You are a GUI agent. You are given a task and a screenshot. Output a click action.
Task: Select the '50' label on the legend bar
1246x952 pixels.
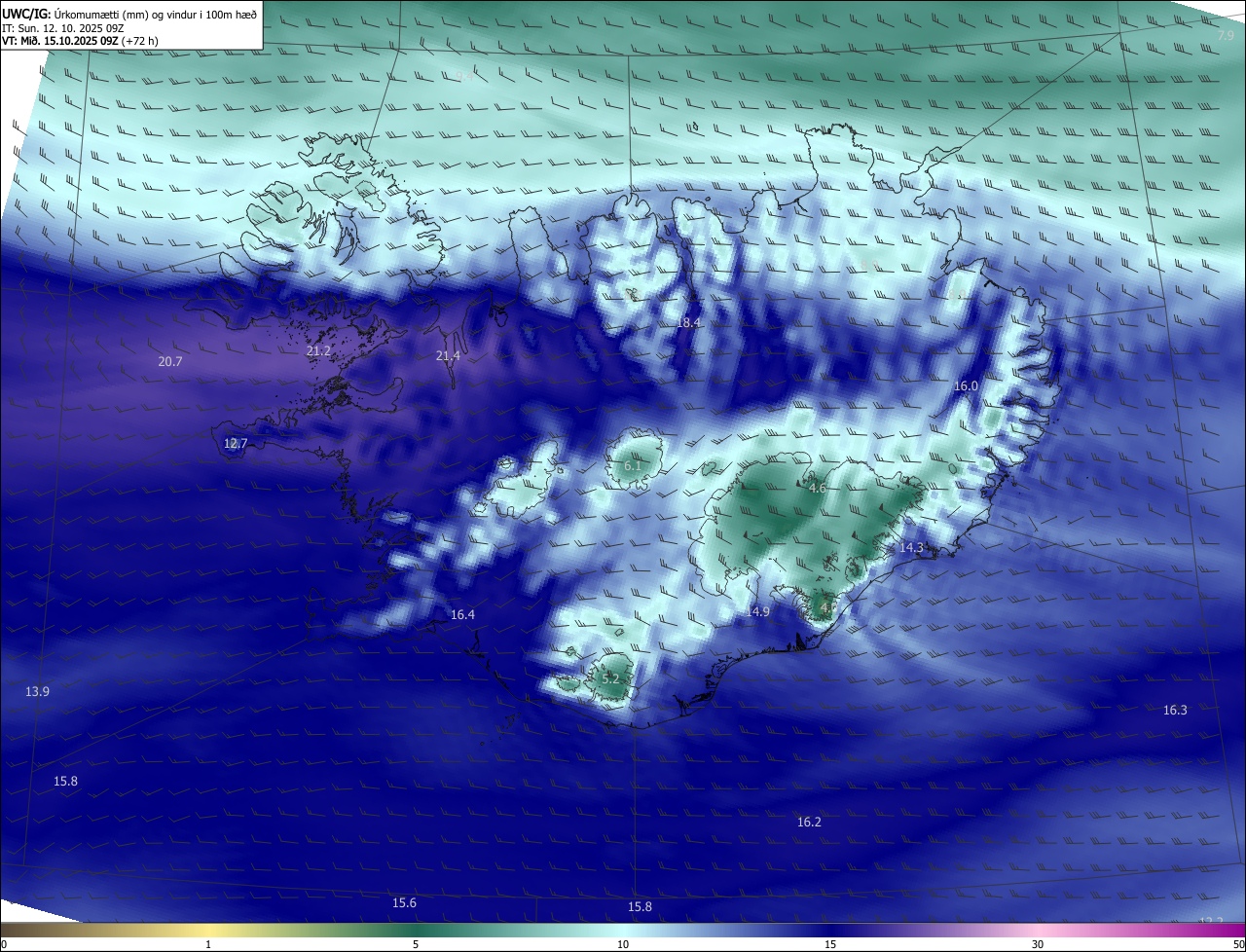coord(1238,944)
